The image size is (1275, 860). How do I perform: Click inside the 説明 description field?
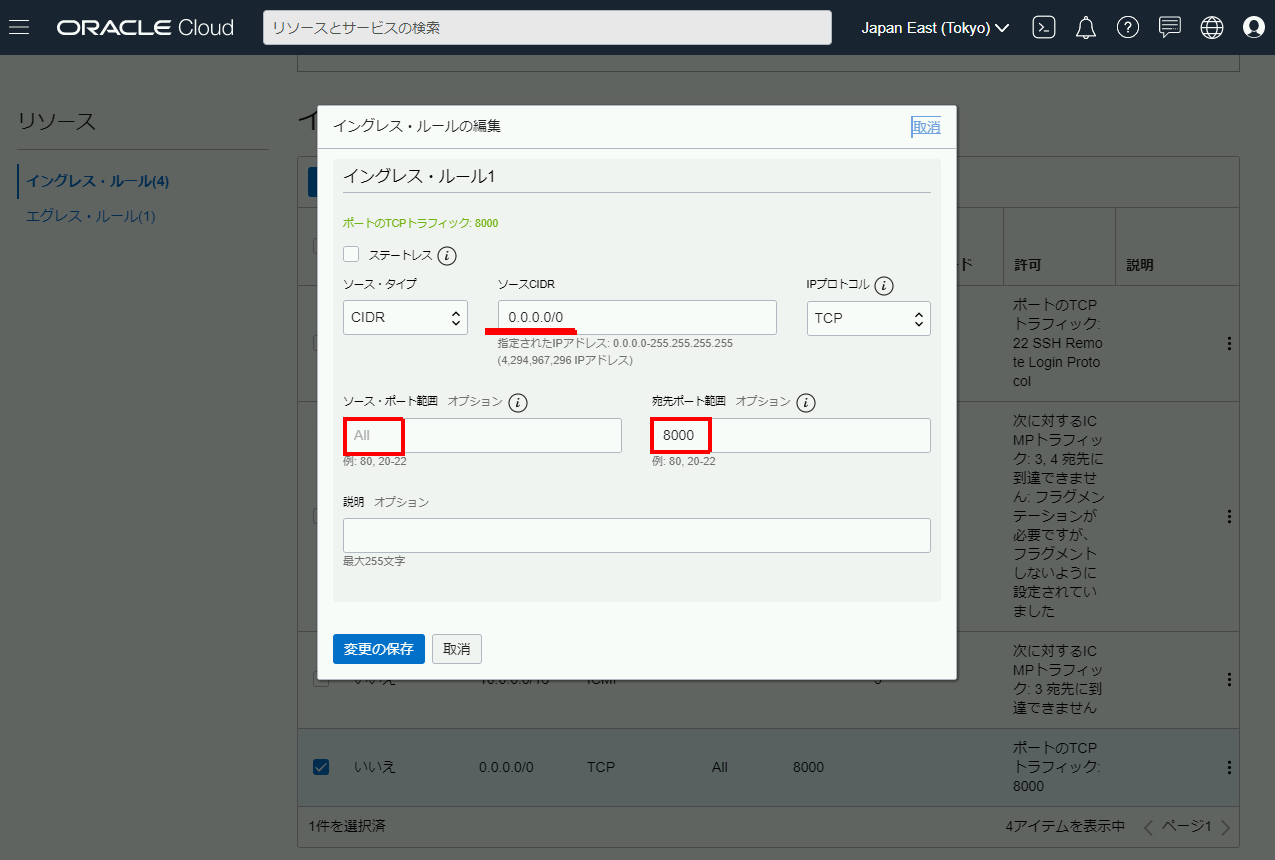coord(636,535)
